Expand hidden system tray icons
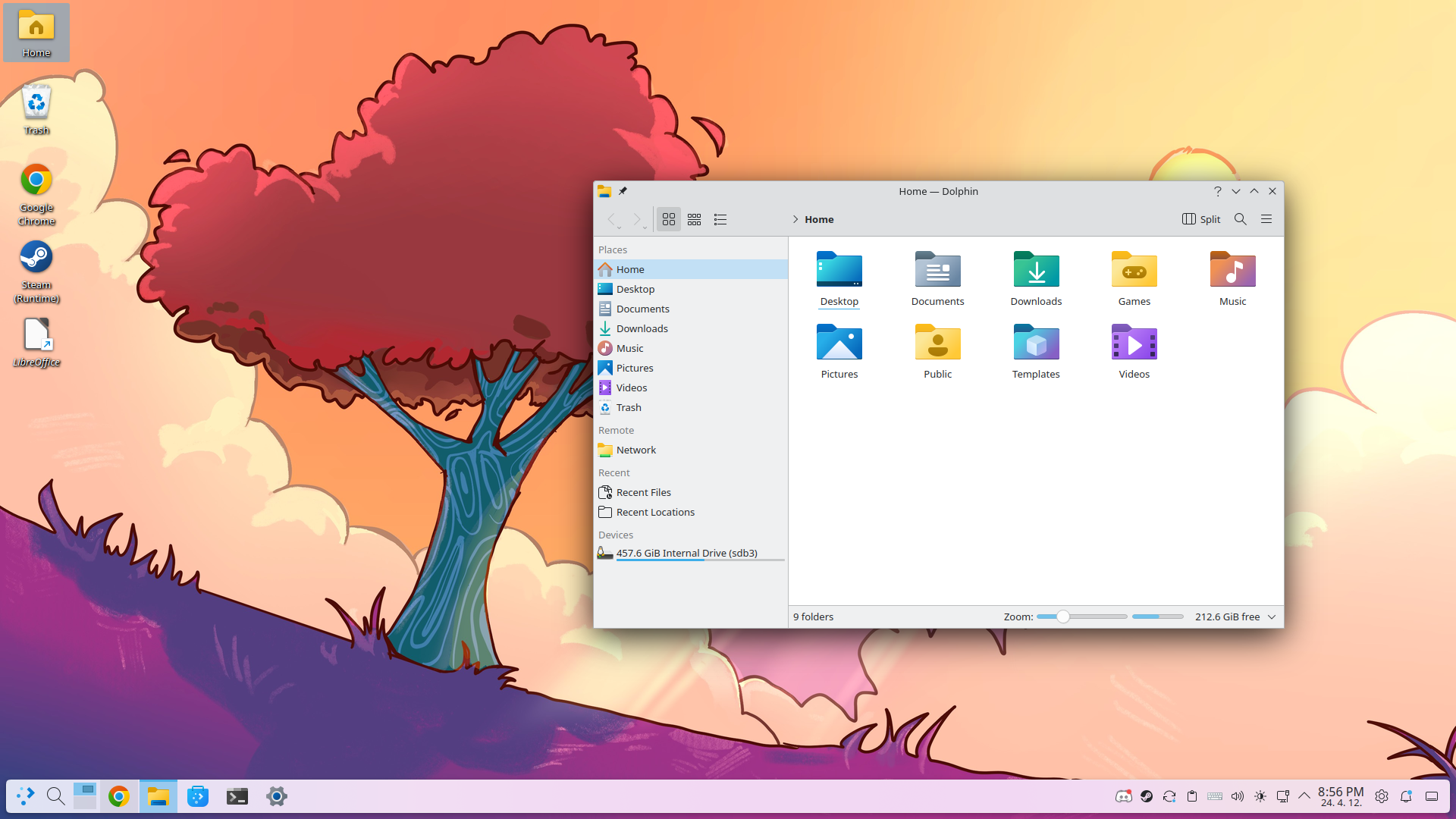Viewport: 1456px width, 819px height. coord(1305,796)
